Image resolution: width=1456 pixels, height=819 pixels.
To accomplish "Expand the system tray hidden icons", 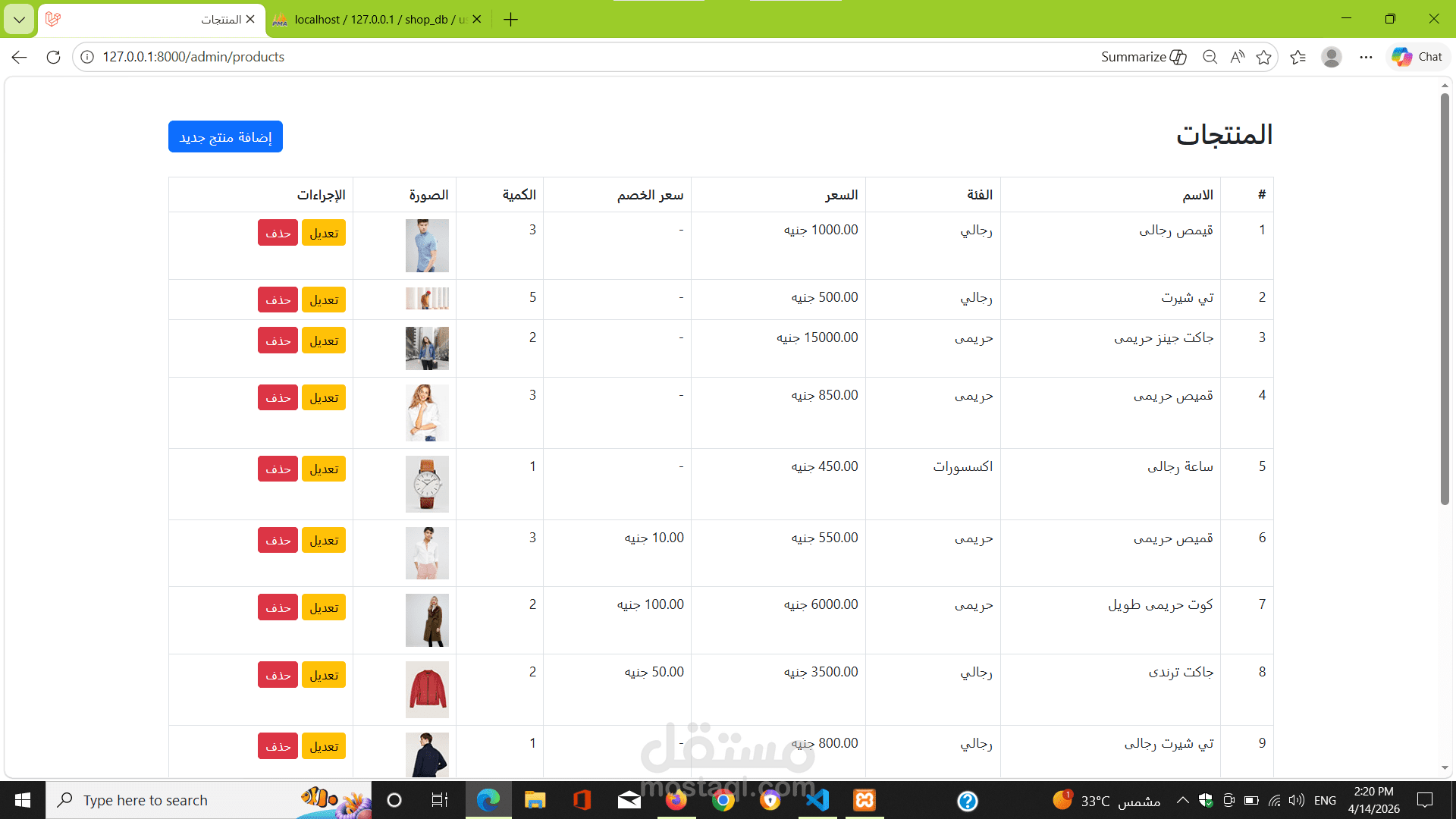I will (1182, 800).
